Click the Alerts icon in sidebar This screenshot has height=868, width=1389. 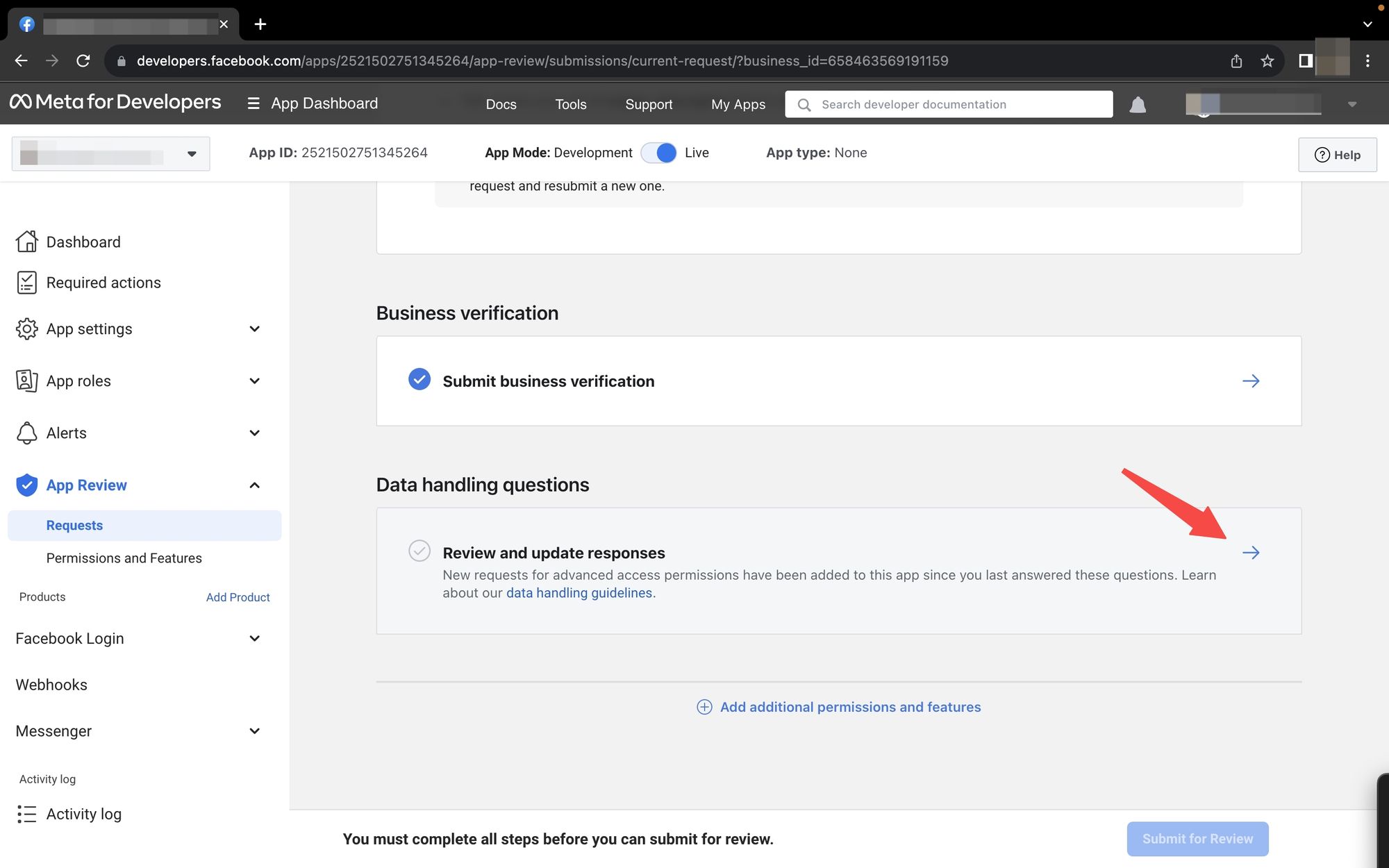[25, 432]
